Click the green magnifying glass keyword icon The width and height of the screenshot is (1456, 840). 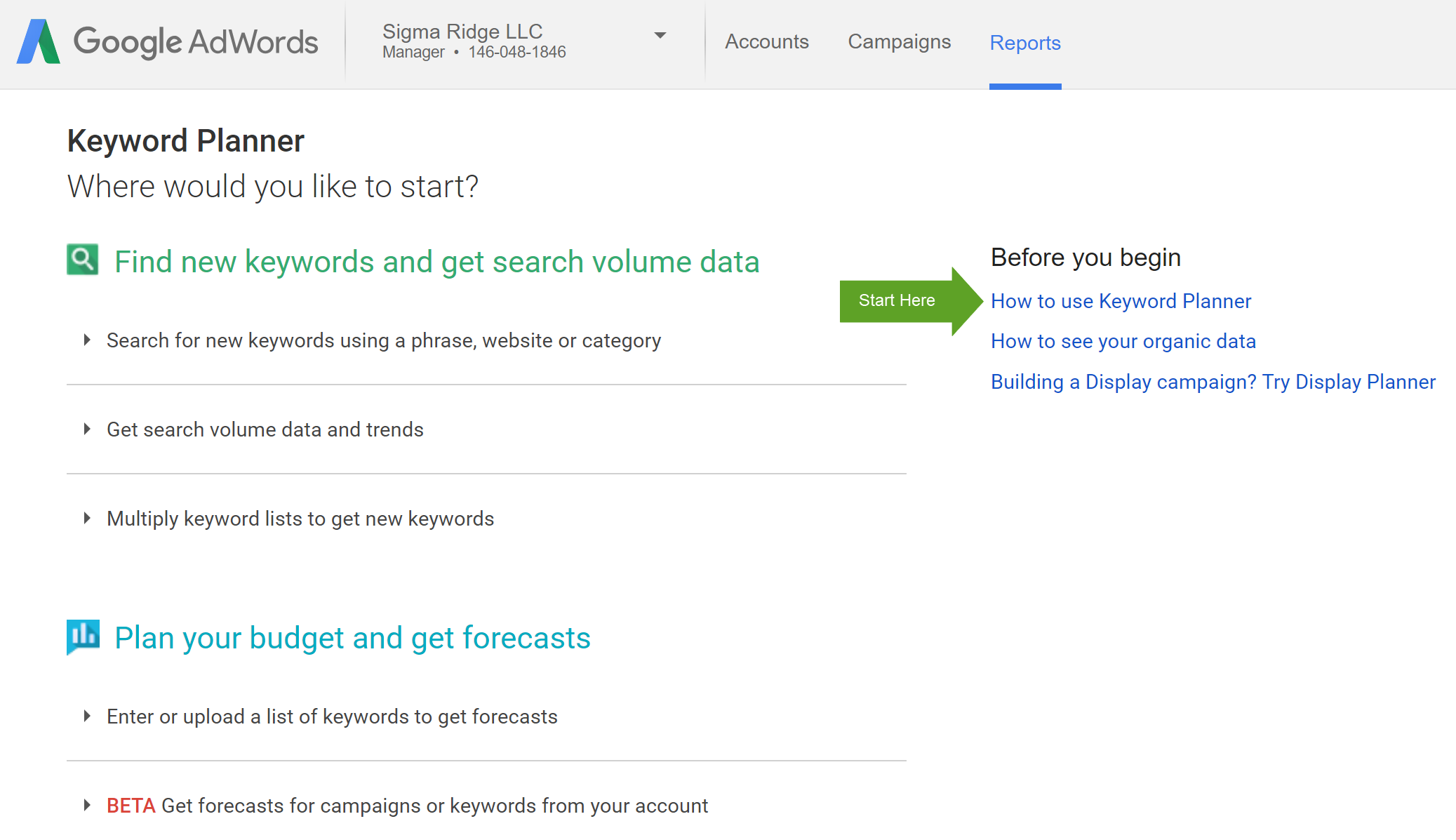pos(83,260)
